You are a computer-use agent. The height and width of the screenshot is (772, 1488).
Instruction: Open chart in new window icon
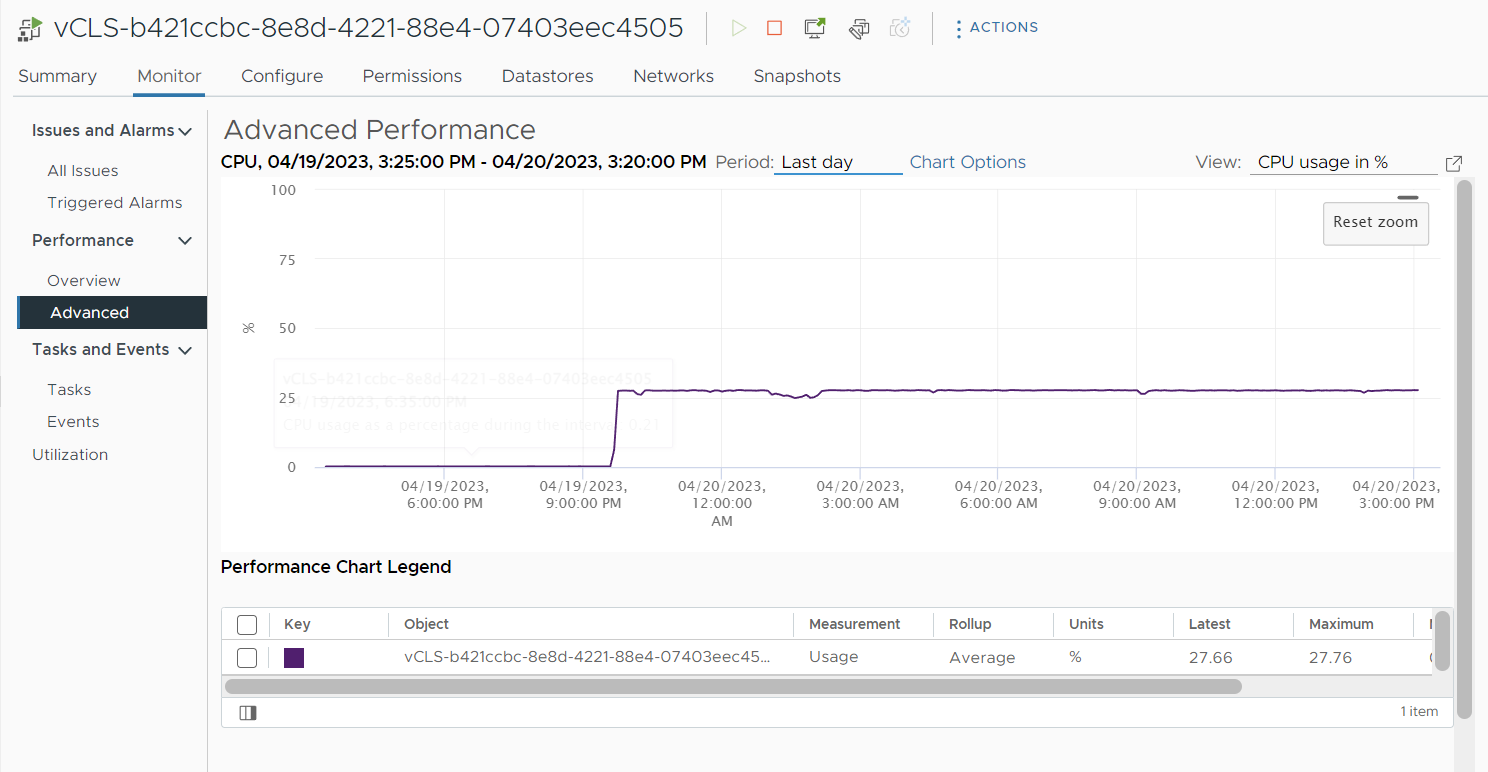click(1454, 163)
